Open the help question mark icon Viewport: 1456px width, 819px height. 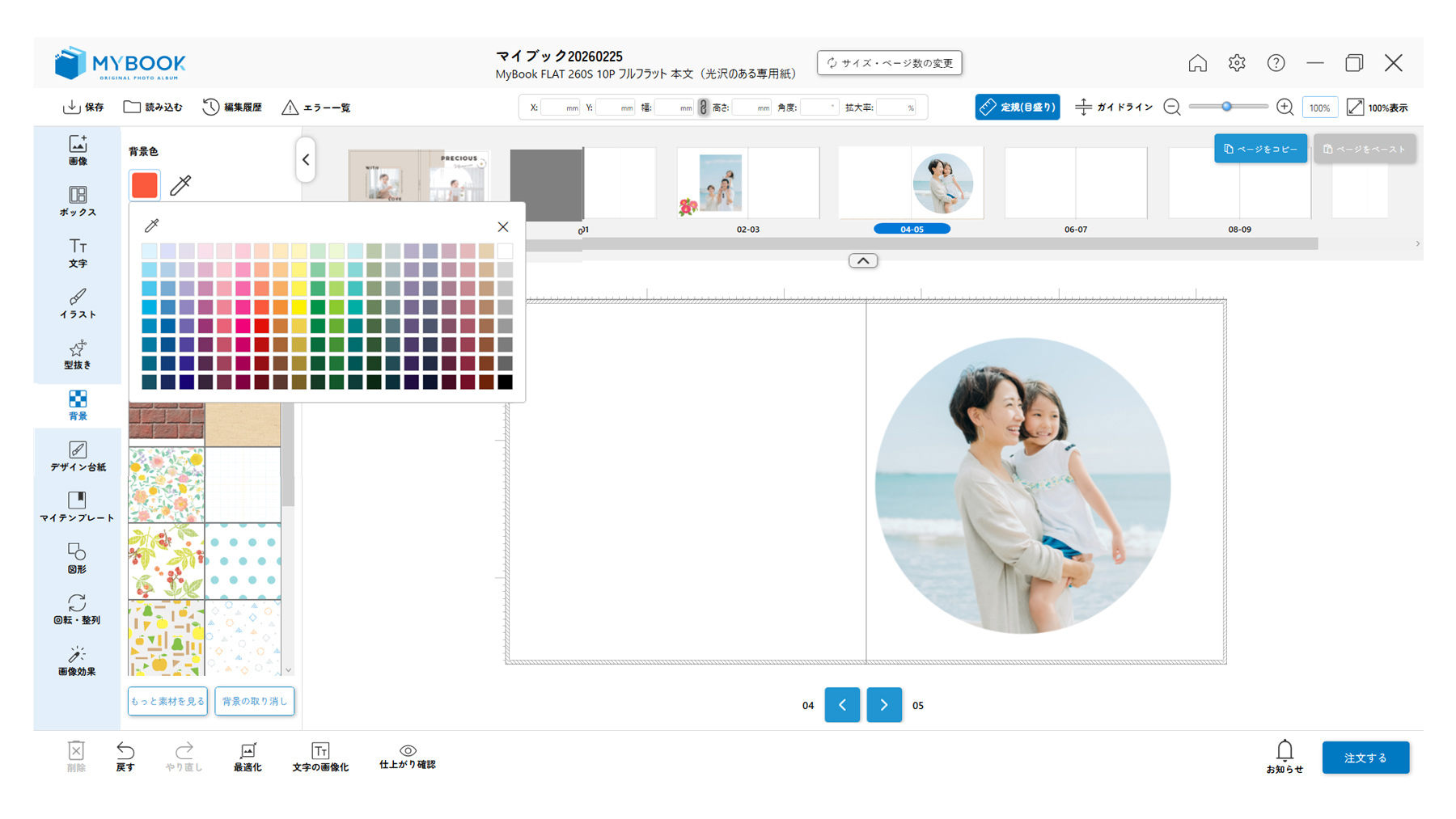point(1276,63)
